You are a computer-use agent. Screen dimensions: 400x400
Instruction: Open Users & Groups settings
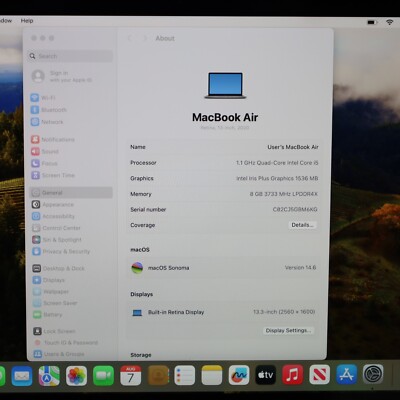pos(59,354)
